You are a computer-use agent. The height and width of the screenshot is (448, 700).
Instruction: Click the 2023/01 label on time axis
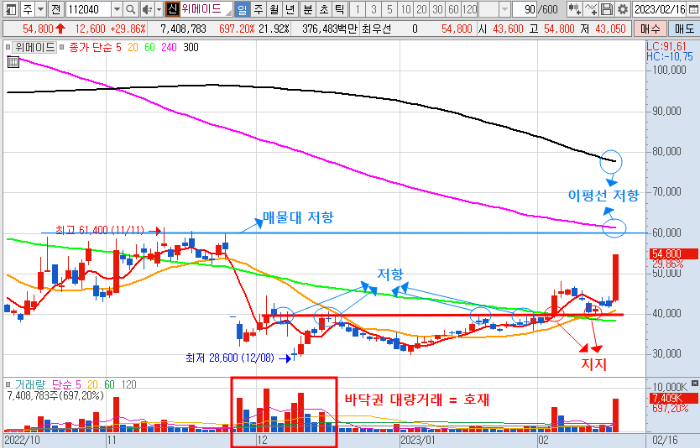(417, 440)
